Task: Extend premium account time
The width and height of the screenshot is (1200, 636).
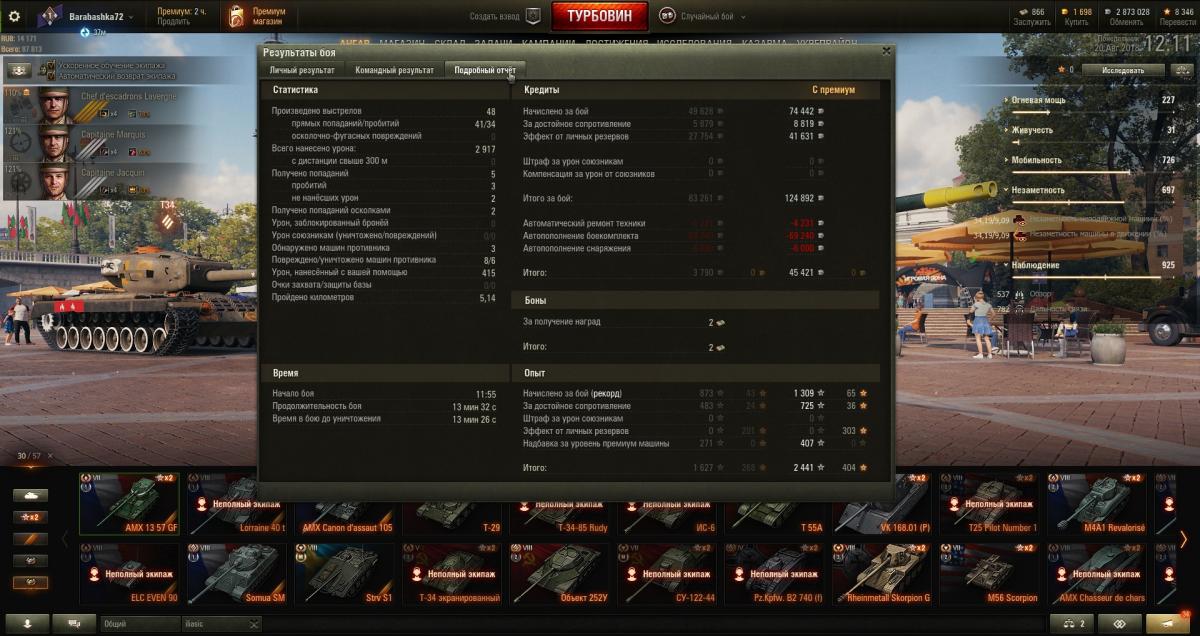Action: tap(174, 22)
